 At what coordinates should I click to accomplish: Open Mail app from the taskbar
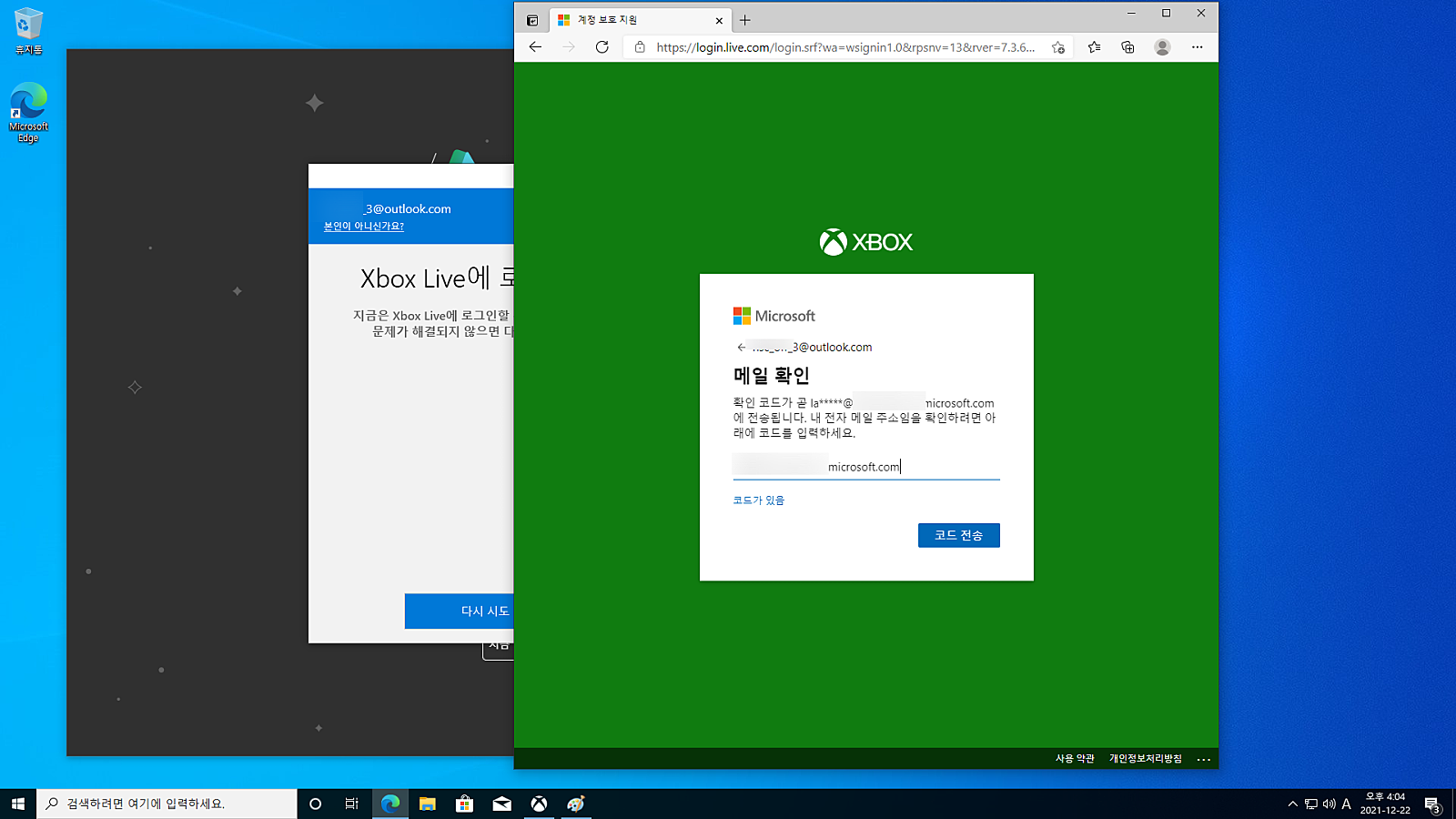click(502, 804)
